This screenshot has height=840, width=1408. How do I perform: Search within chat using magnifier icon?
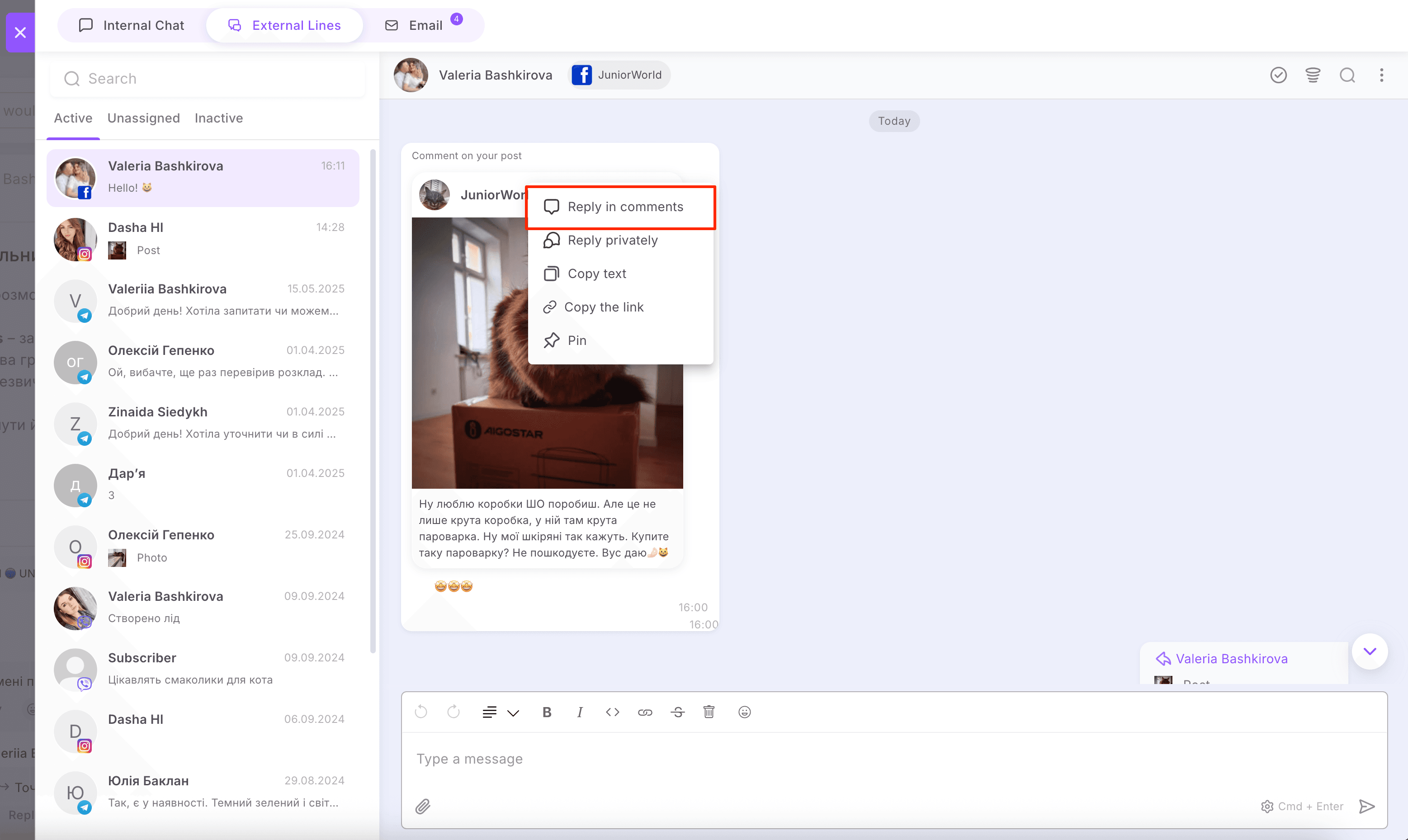[1347, 76]
